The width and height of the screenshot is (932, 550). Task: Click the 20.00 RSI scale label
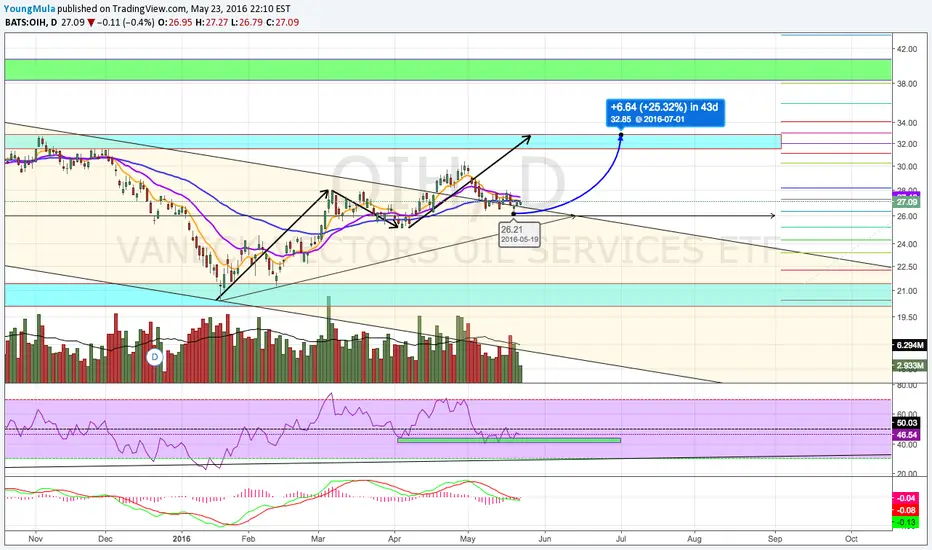pyautogui.click(x=907, y=474)
